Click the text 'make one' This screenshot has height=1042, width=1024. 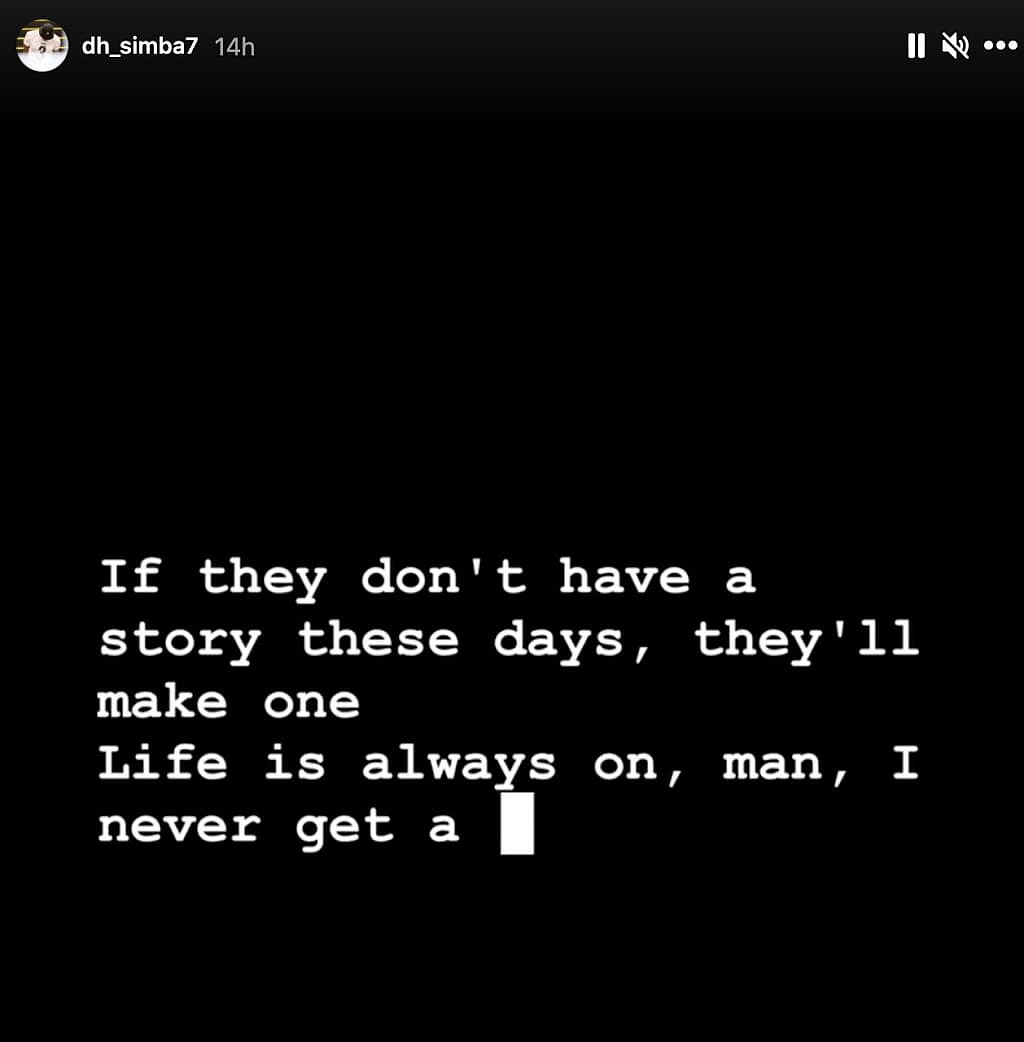229,702
